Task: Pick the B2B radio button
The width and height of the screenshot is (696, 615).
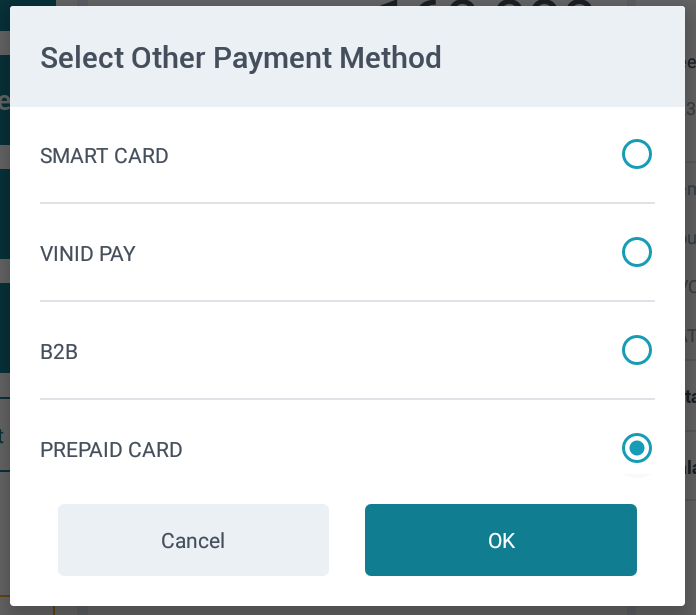Action: point(636,350)
